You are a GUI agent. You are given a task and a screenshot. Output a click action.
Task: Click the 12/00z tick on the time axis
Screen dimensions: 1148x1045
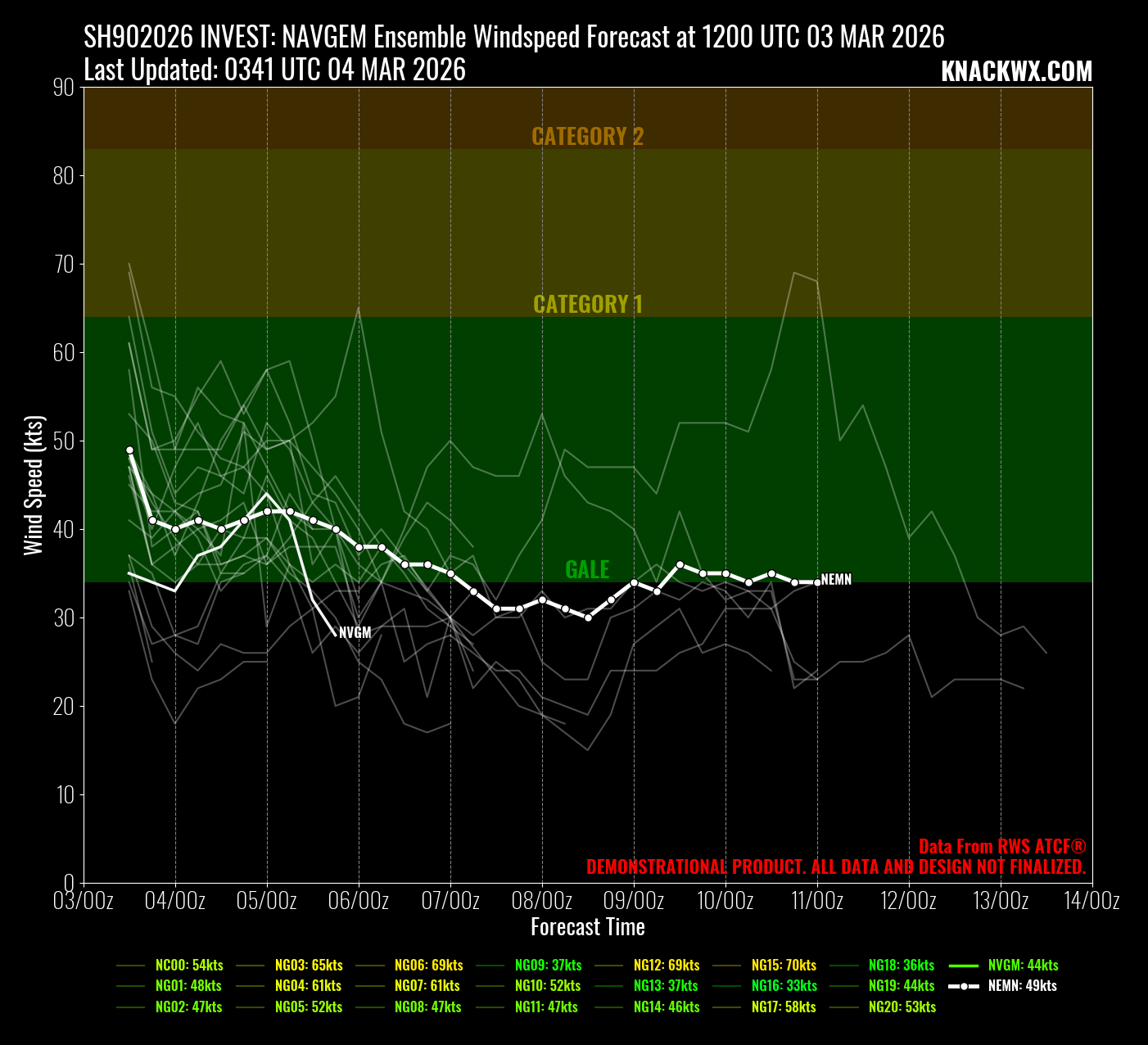point(909,901)
